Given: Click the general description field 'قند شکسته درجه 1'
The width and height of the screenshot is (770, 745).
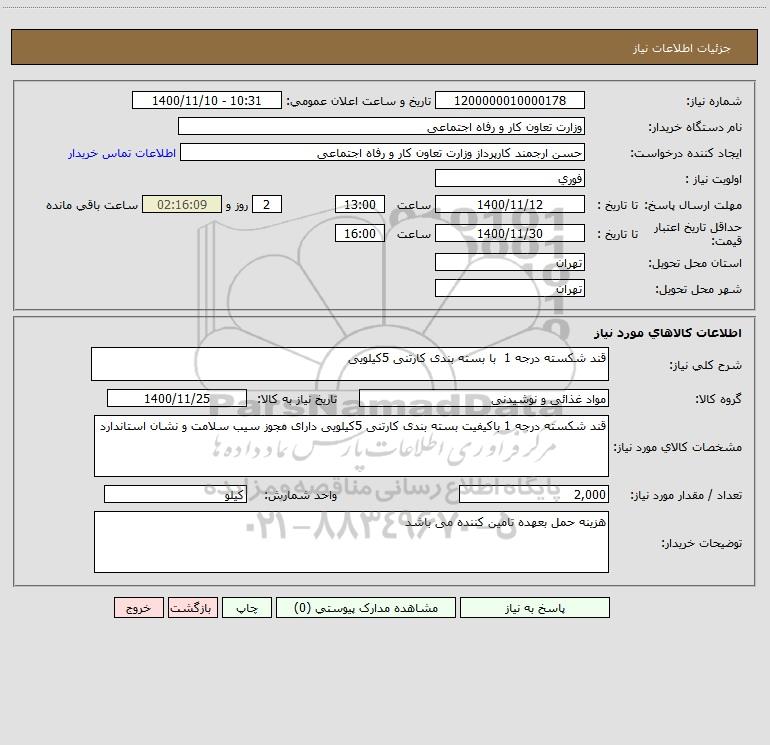Looking at the screenshot, I should 350,364.
